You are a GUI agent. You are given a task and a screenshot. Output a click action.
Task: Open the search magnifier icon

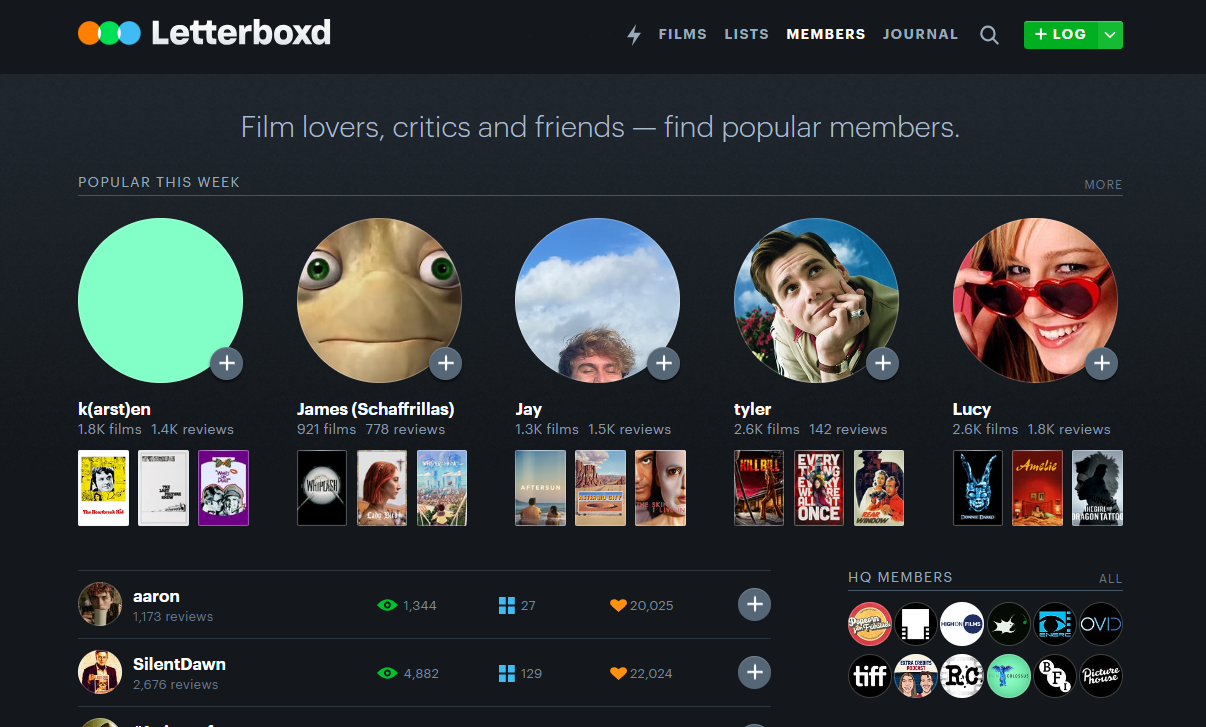coord(989,35)
